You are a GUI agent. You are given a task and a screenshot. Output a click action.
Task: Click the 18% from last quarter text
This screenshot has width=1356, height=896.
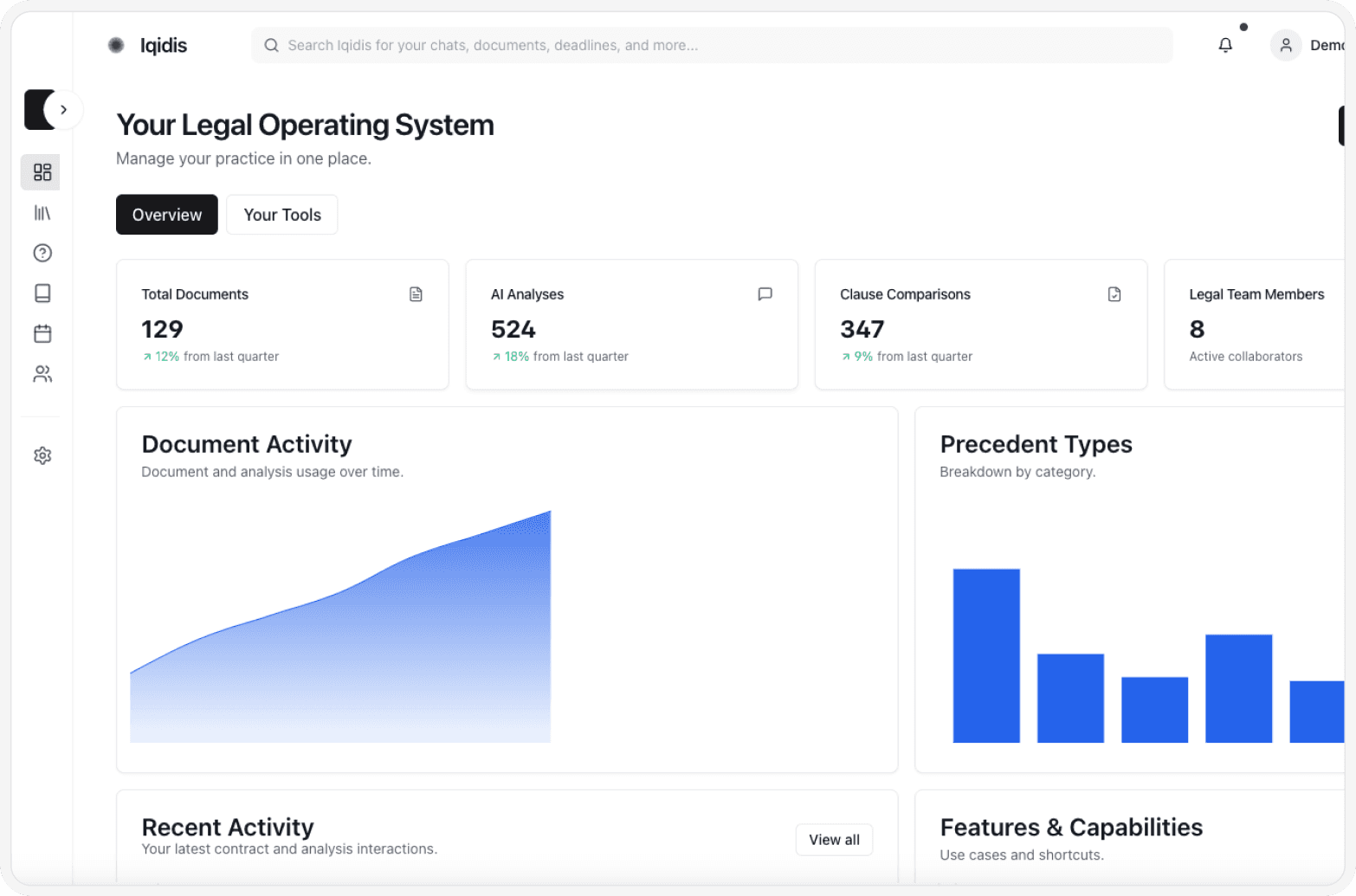[x=560, y=357]
